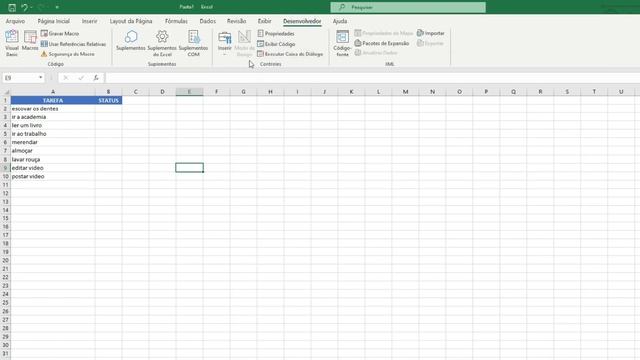640x360 pixels.
Task: Toggle Usar Referências Relativas
Action: coord(73,44)
